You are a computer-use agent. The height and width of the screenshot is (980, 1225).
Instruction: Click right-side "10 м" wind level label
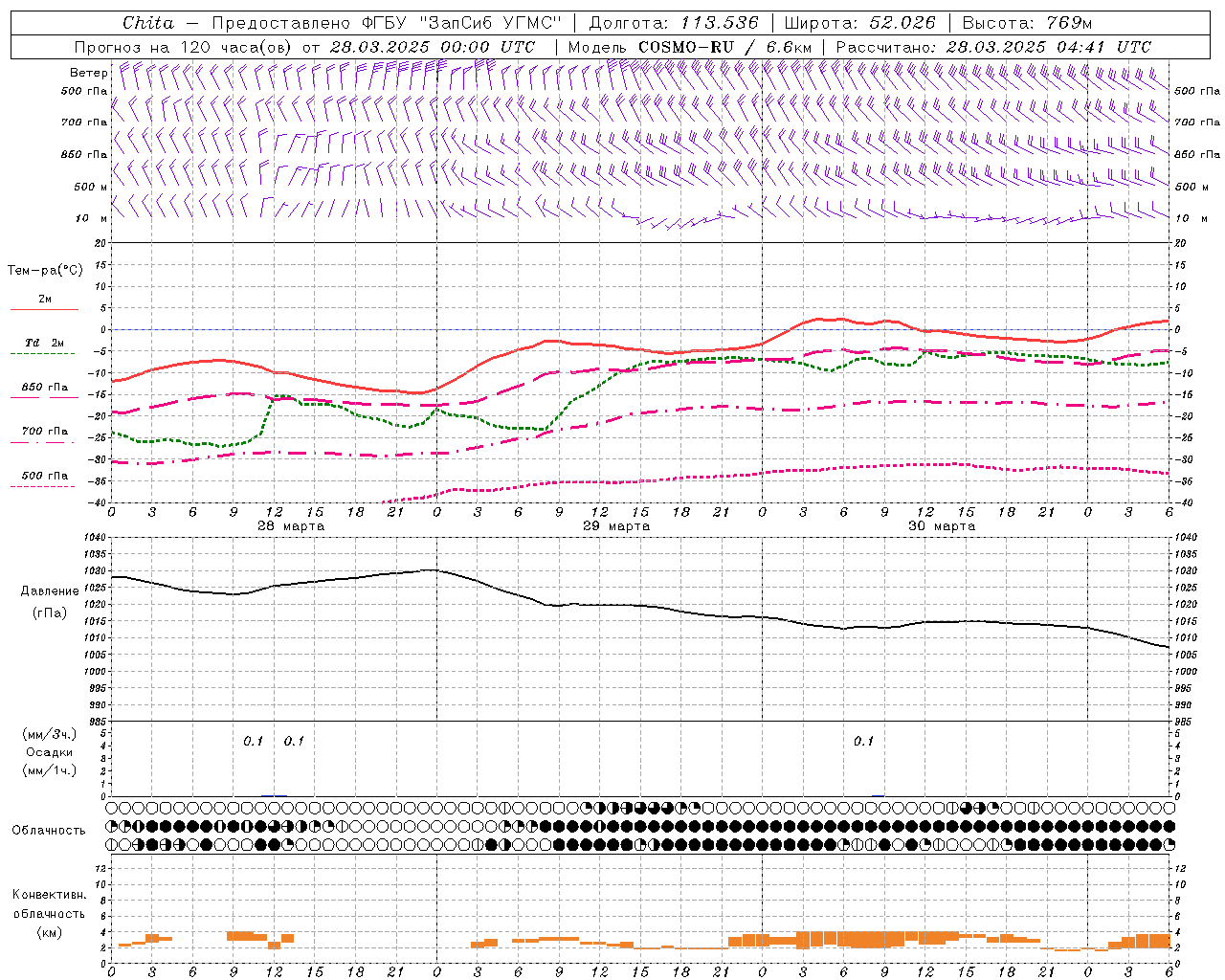point(1190,218)
